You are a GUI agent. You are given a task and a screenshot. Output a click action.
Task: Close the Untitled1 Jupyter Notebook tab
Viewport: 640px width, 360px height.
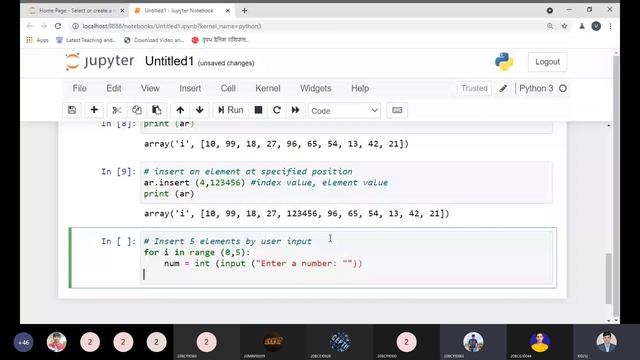coord(228,11)
